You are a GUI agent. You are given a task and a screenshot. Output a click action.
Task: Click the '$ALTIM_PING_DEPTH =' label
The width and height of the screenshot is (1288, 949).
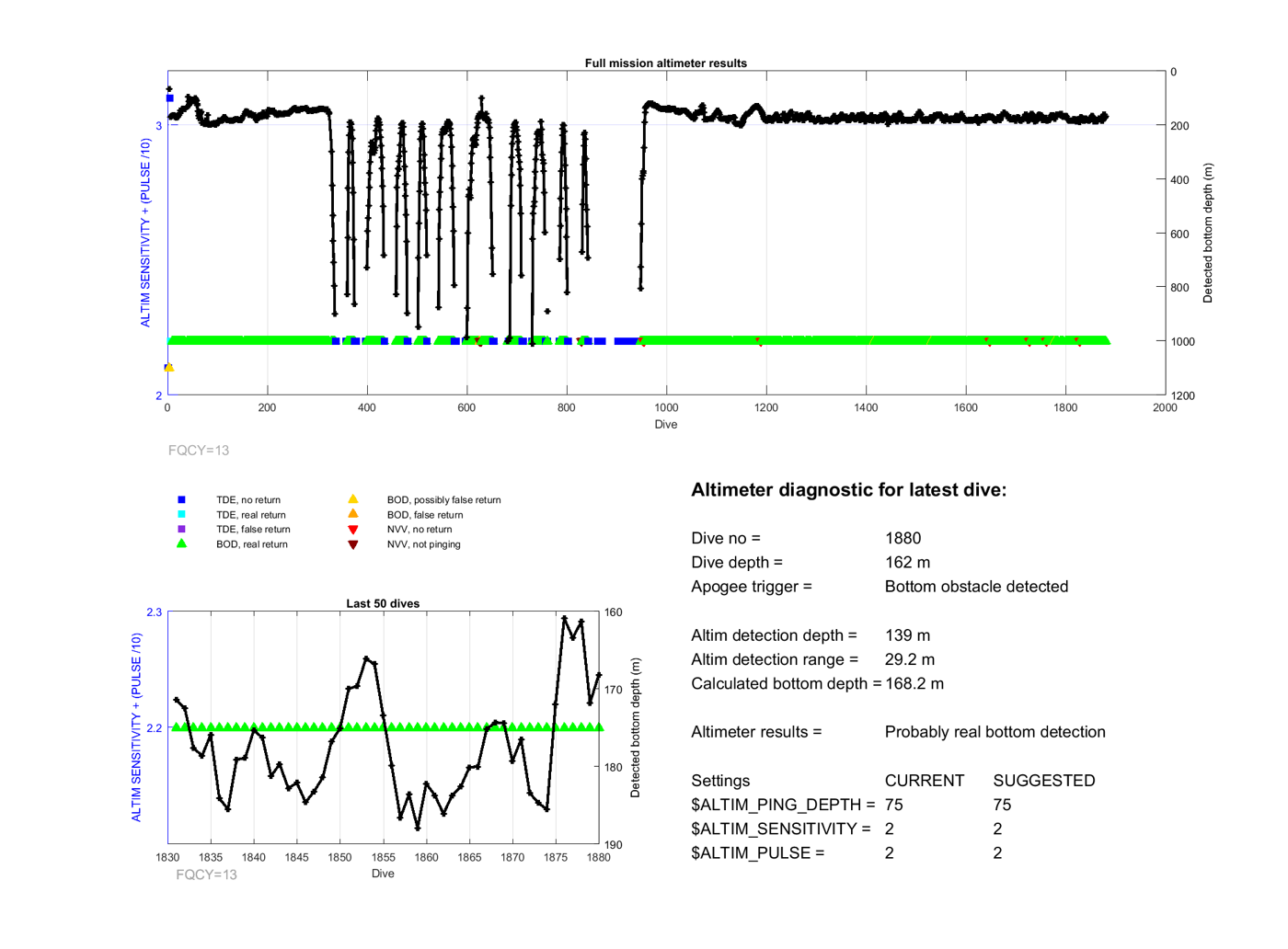pyautogui.click(x=783, y=805)
